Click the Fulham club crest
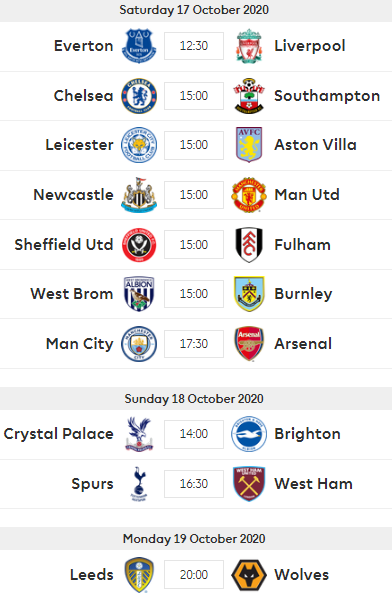The image size is (392, 598). (249, 244)
